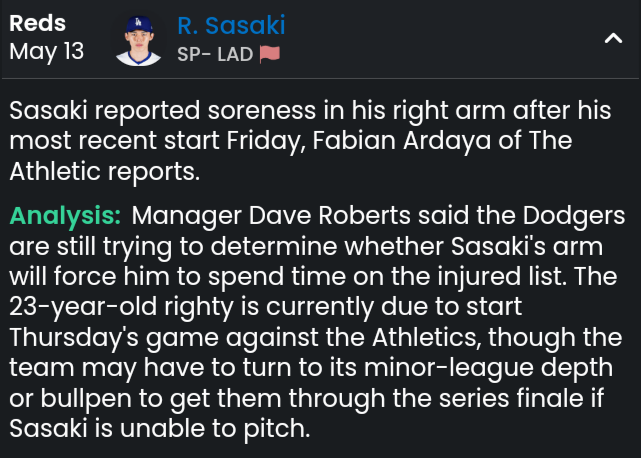Click the red injury flag icon

pos(270,54)
